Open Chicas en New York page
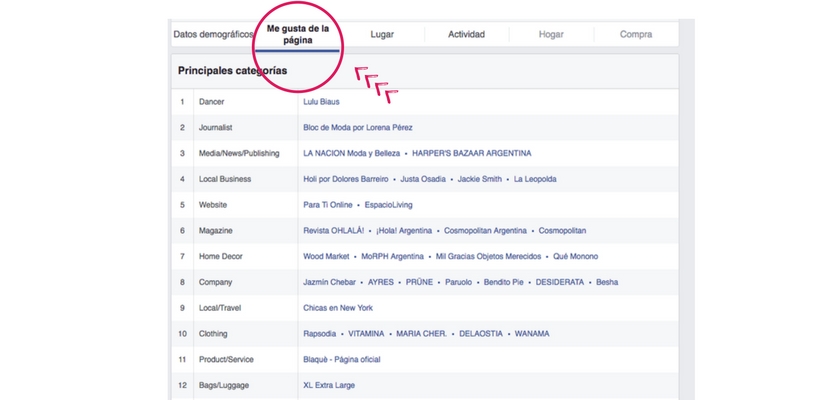This screenshot has height=400, width=840. pyautogui.click(x=338, y=308)
